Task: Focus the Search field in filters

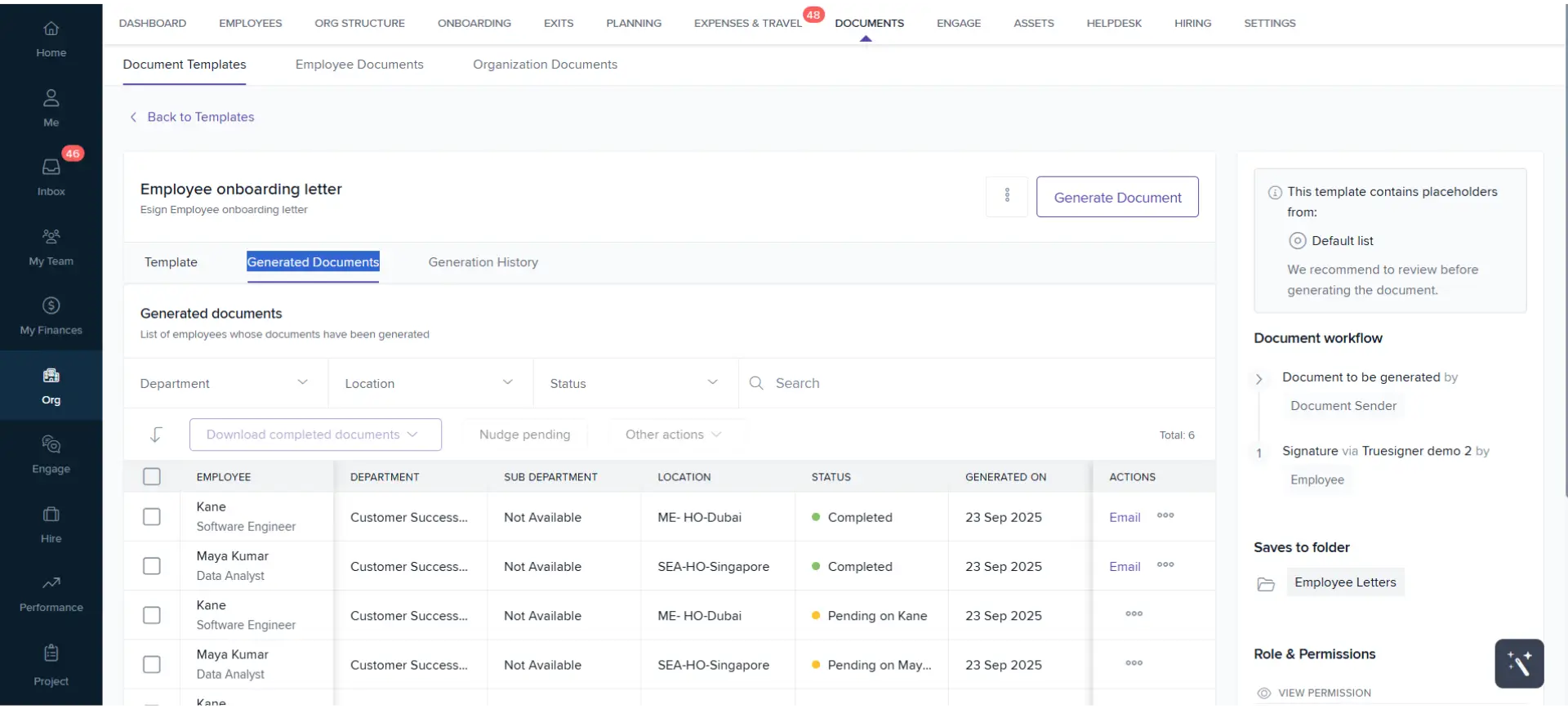Action: coord(980,383)
